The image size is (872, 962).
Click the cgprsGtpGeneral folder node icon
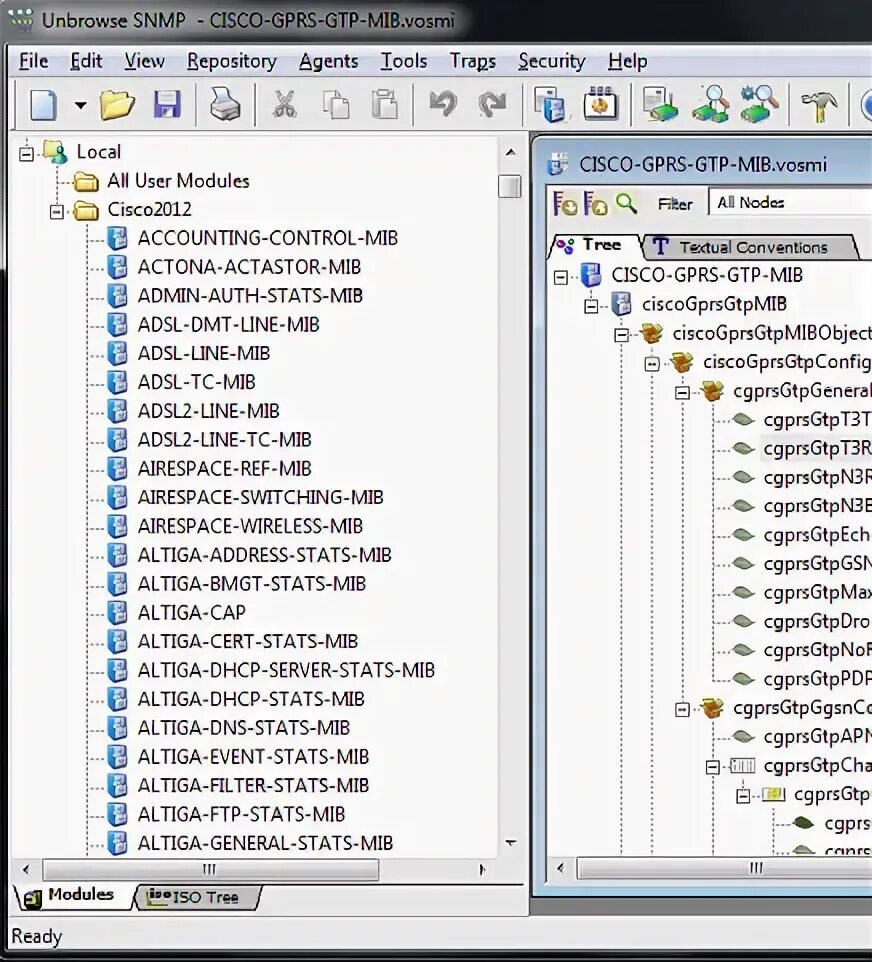click(712, 390)
